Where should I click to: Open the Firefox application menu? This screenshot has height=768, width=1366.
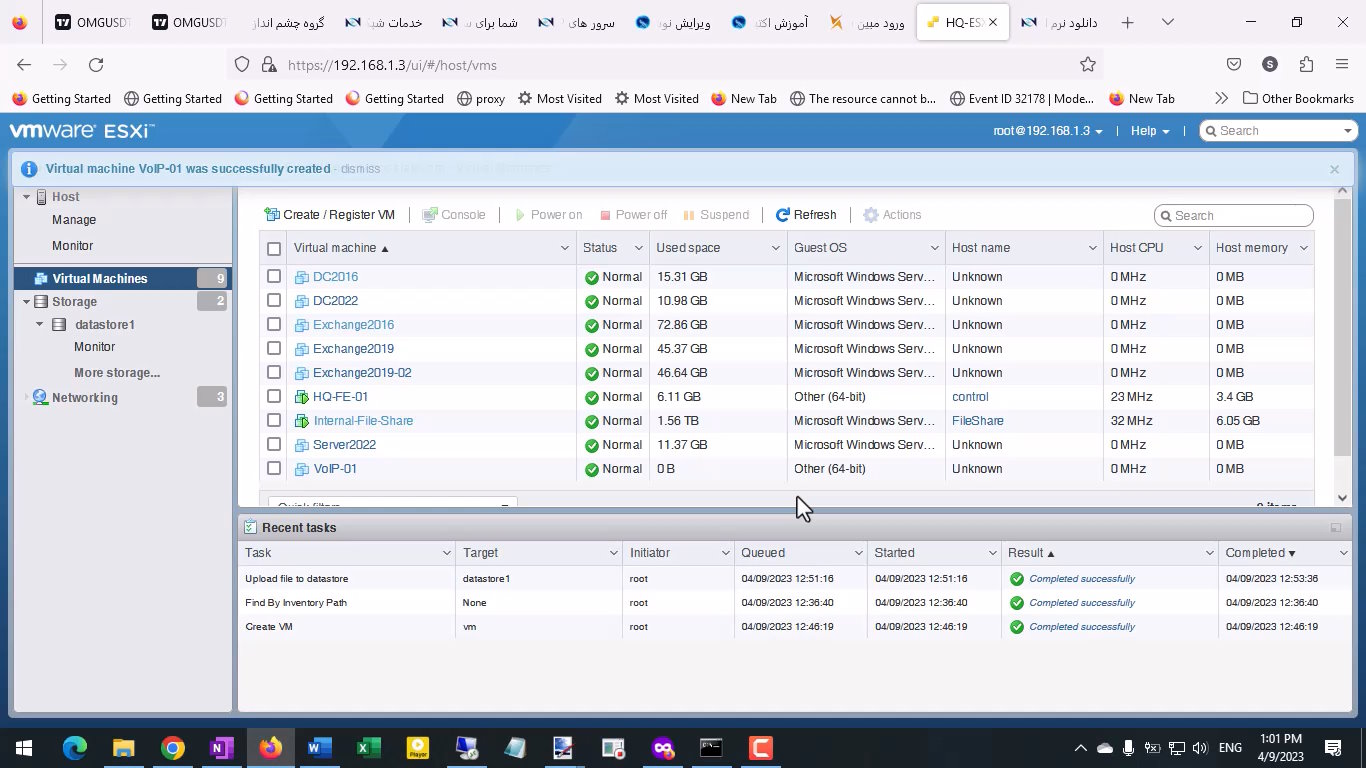pyautogui.click(x=1342, y=65)
